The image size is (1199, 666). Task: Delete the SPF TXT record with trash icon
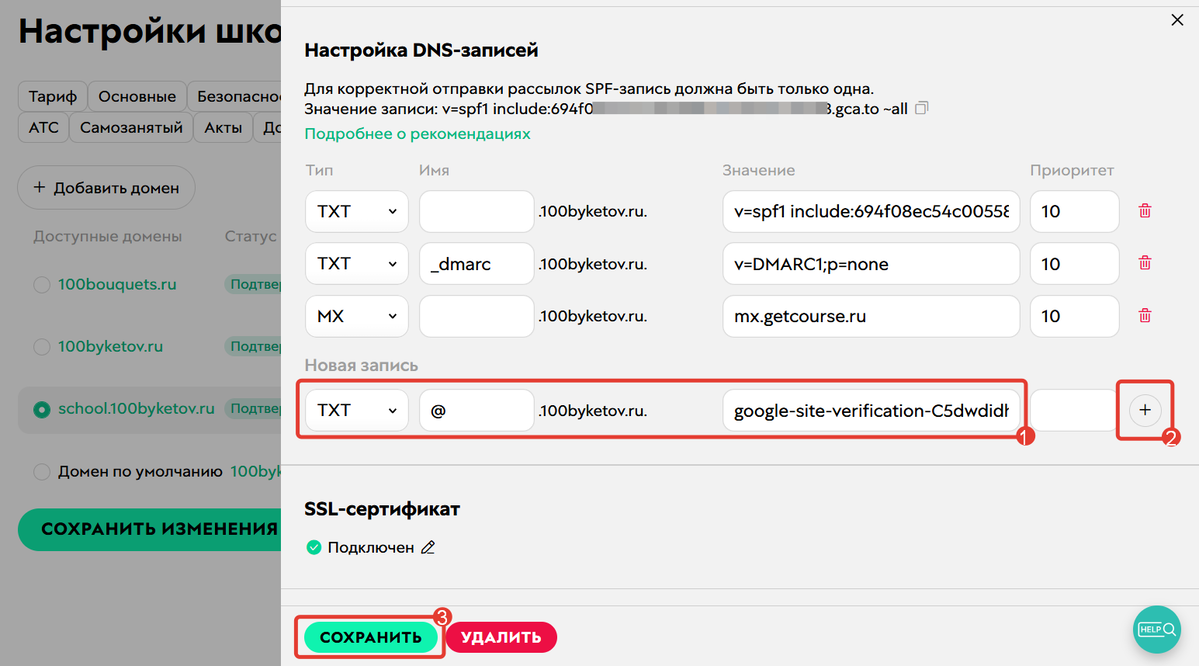point(1144,211)
